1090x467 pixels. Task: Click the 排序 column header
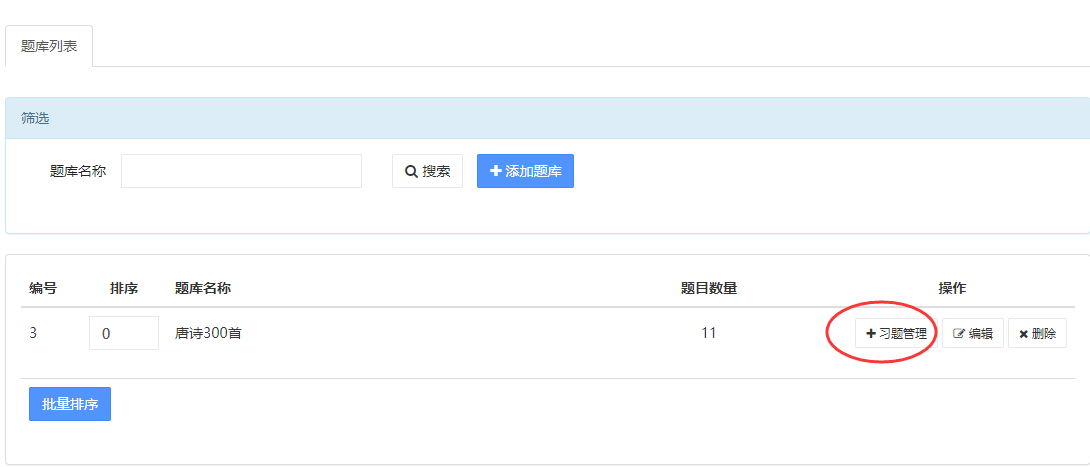click(124, 288)
